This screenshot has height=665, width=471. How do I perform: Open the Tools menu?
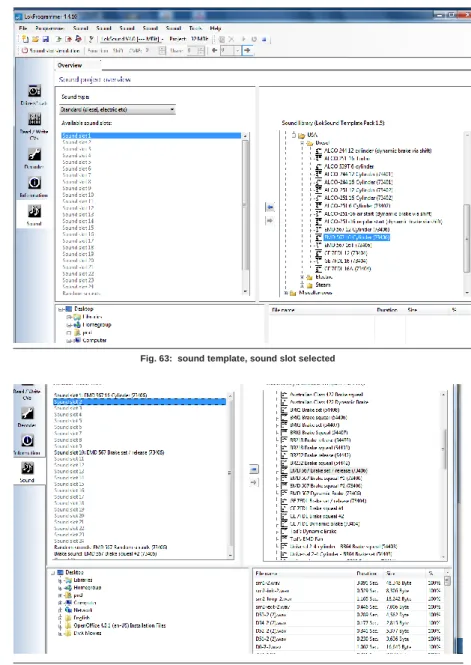click(x=195, y=28)
